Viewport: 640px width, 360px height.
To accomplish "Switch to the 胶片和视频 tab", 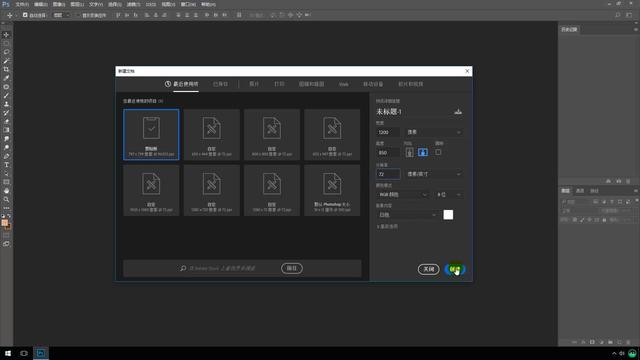I will click(411, 84).
